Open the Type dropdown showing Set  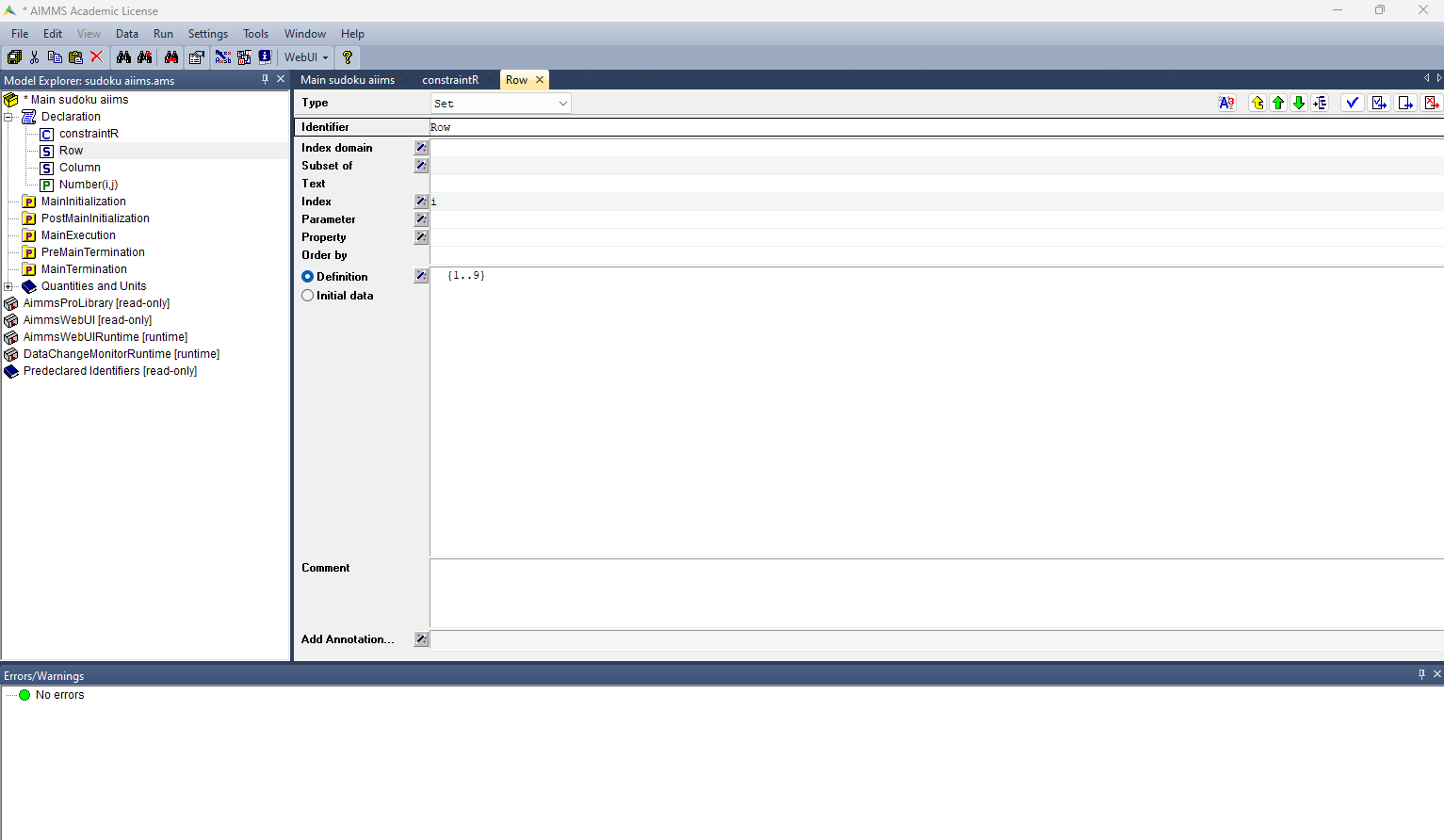coord(501,104)
